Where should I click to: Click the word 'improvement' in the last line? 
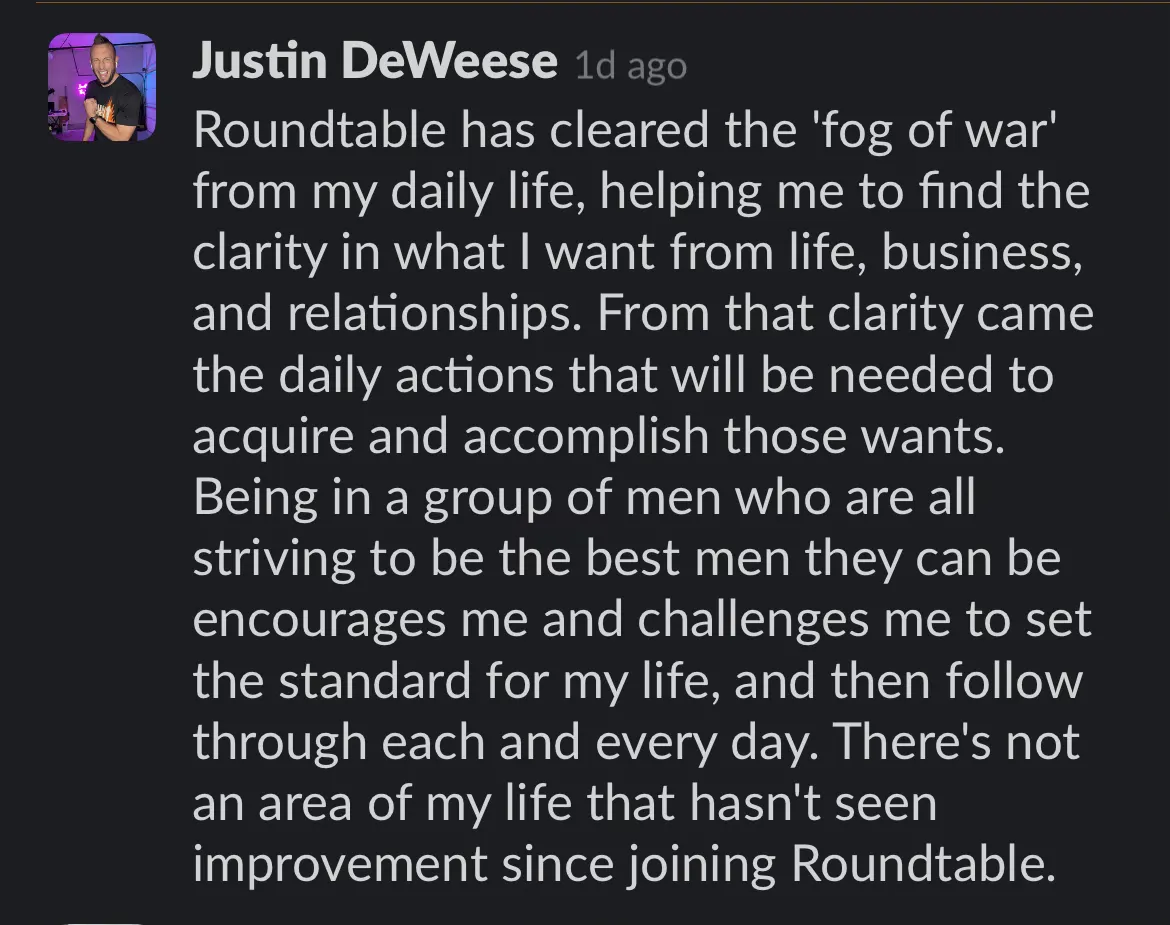pyautogui.click(x=340, y=864)
